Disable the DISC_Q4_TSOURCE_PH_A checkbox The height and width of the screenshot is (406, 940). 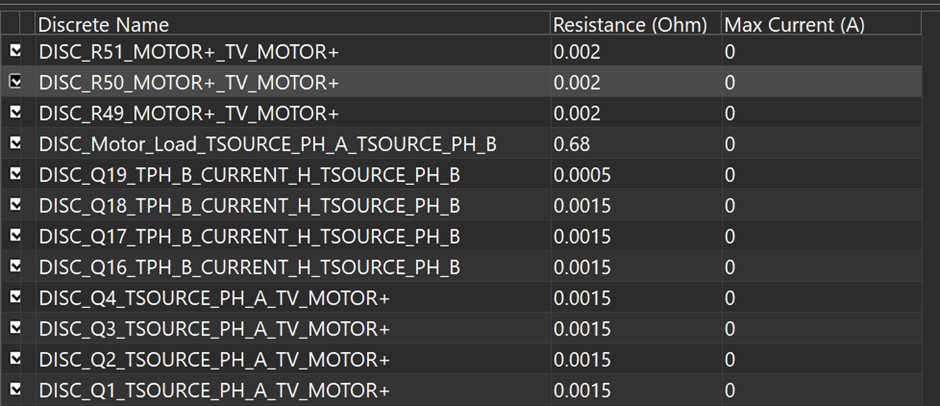click(x=16, y=298)
